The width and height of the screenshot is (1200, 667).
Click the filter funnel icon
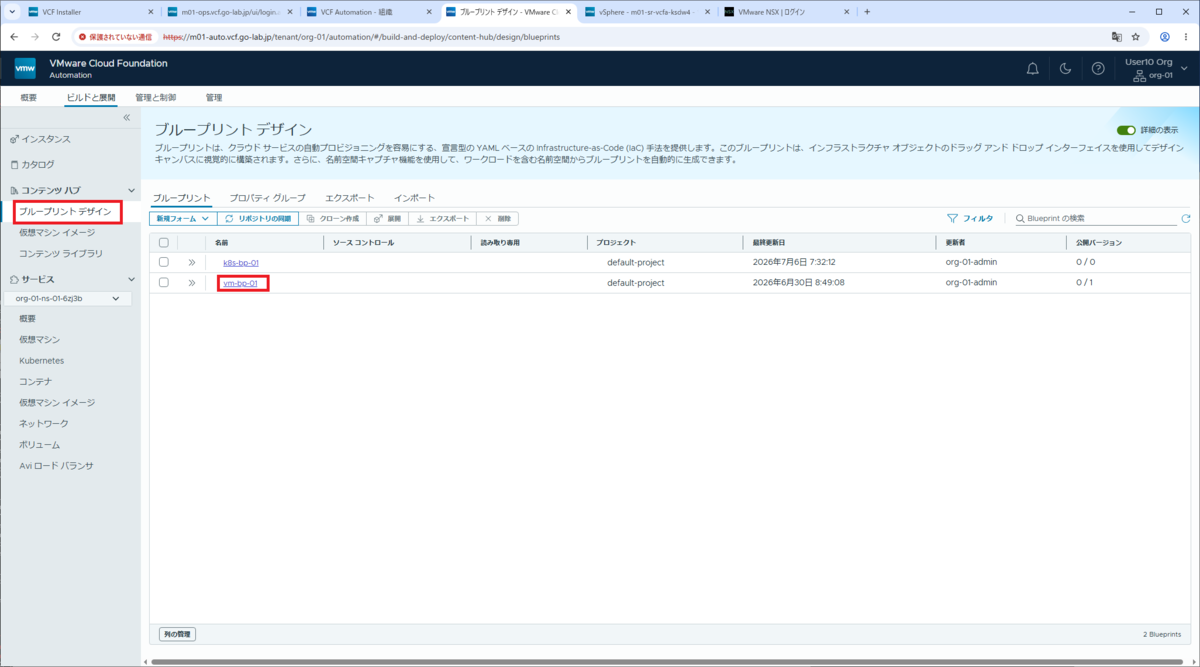tap(952, 218)
